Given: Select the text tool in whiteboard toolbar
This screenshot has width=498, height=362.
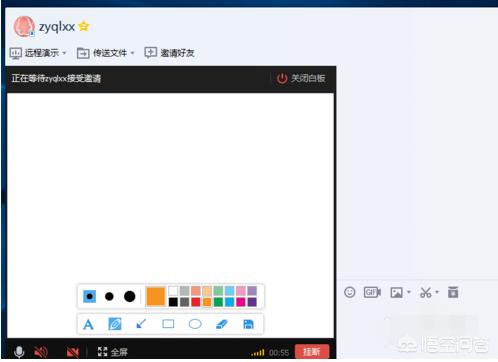Looking at the screenshot, I should [x=88, y=324].
